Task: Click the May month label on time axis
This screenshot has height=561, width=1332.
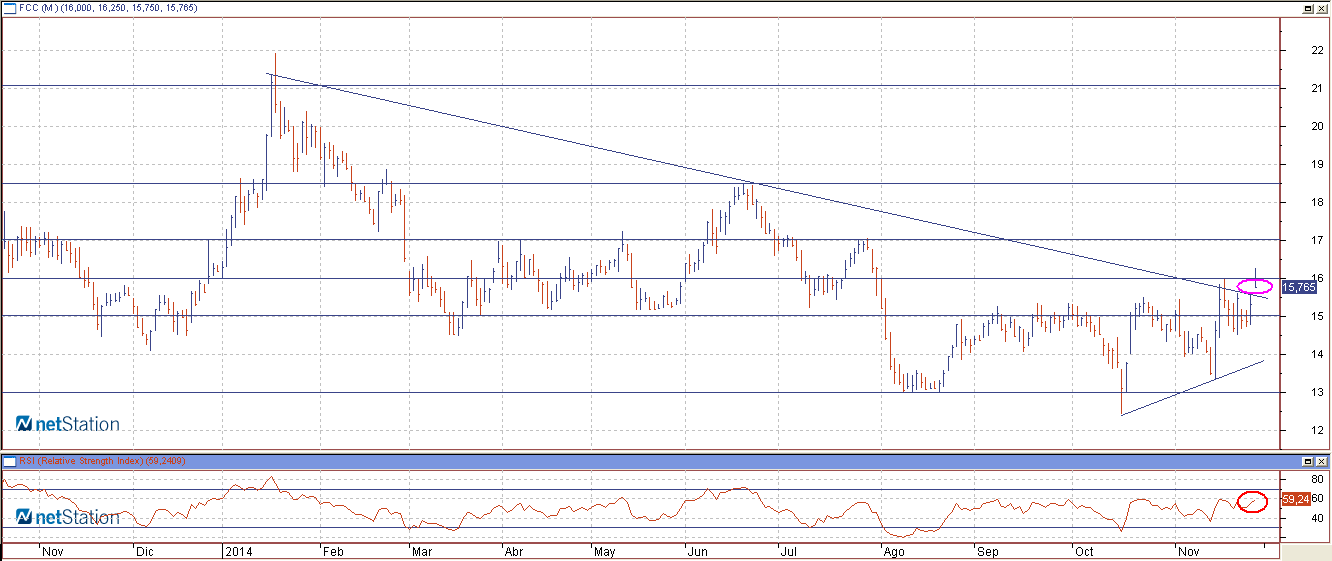Action: (604, 551)
